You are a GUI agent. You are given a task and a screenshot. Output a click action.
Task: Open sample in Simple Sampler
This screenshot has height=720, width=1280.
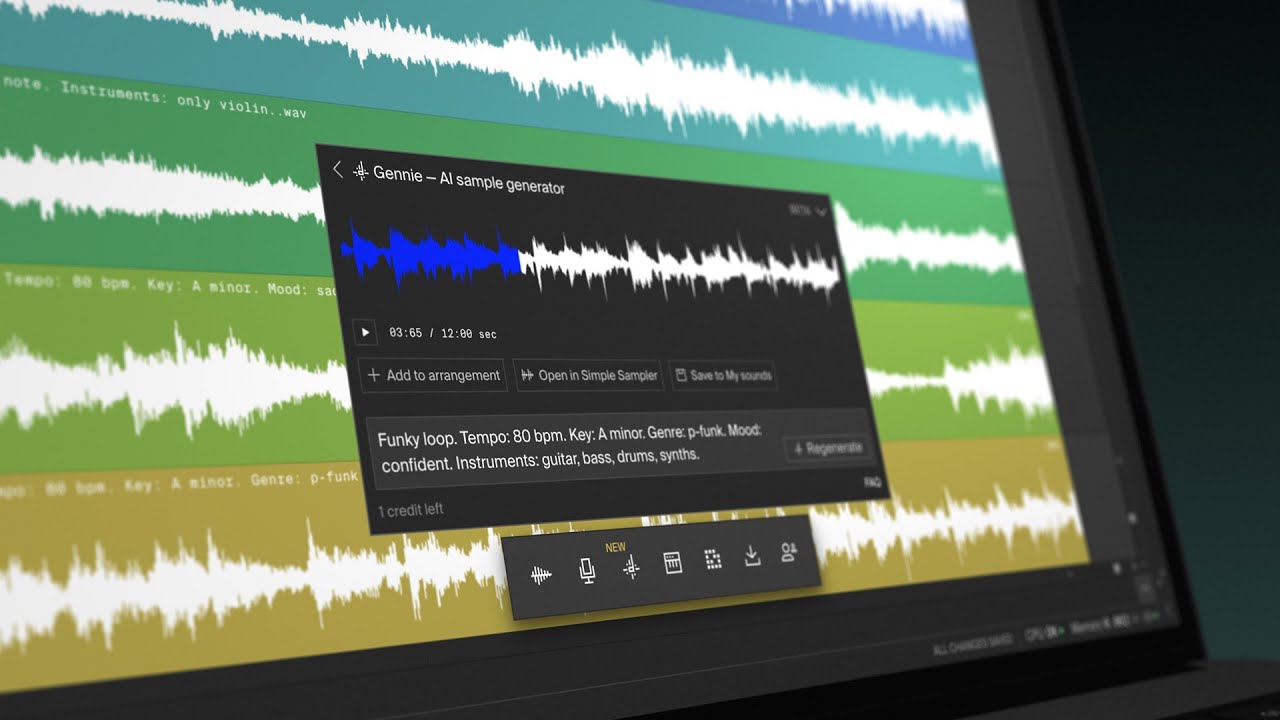click(588, 375)
